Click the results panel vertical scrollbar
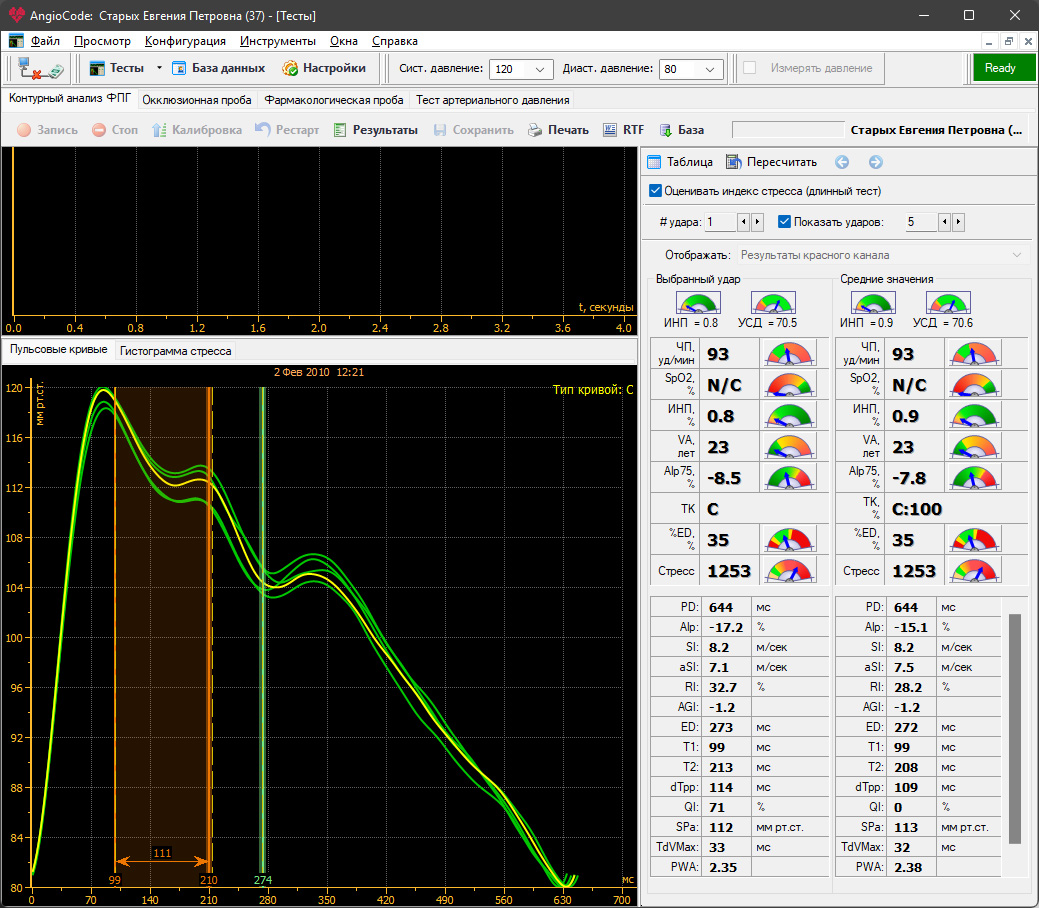Viewport: 1039px width, 908px height. pyautogui.click(x=1015, y=730)
